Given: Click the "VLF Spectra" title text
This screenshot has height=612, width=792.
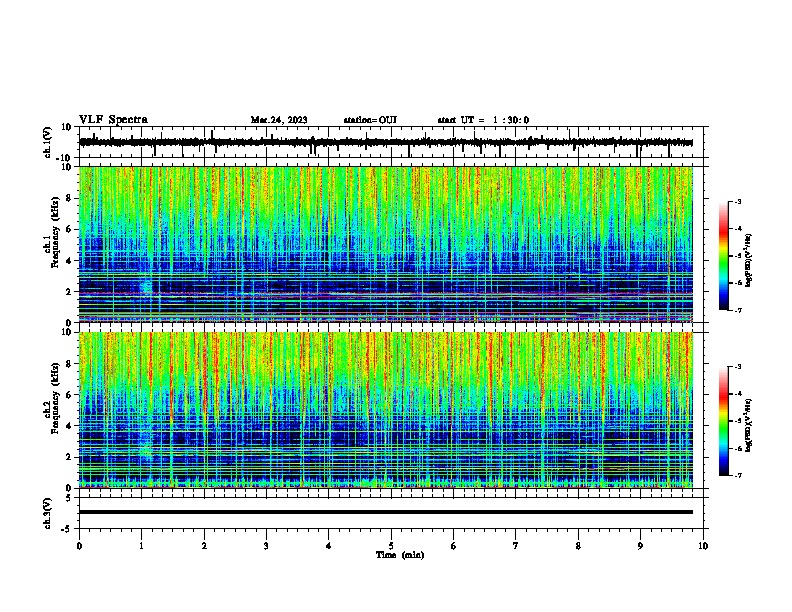Looking at the screenshot, I should [x=113, y=120].
